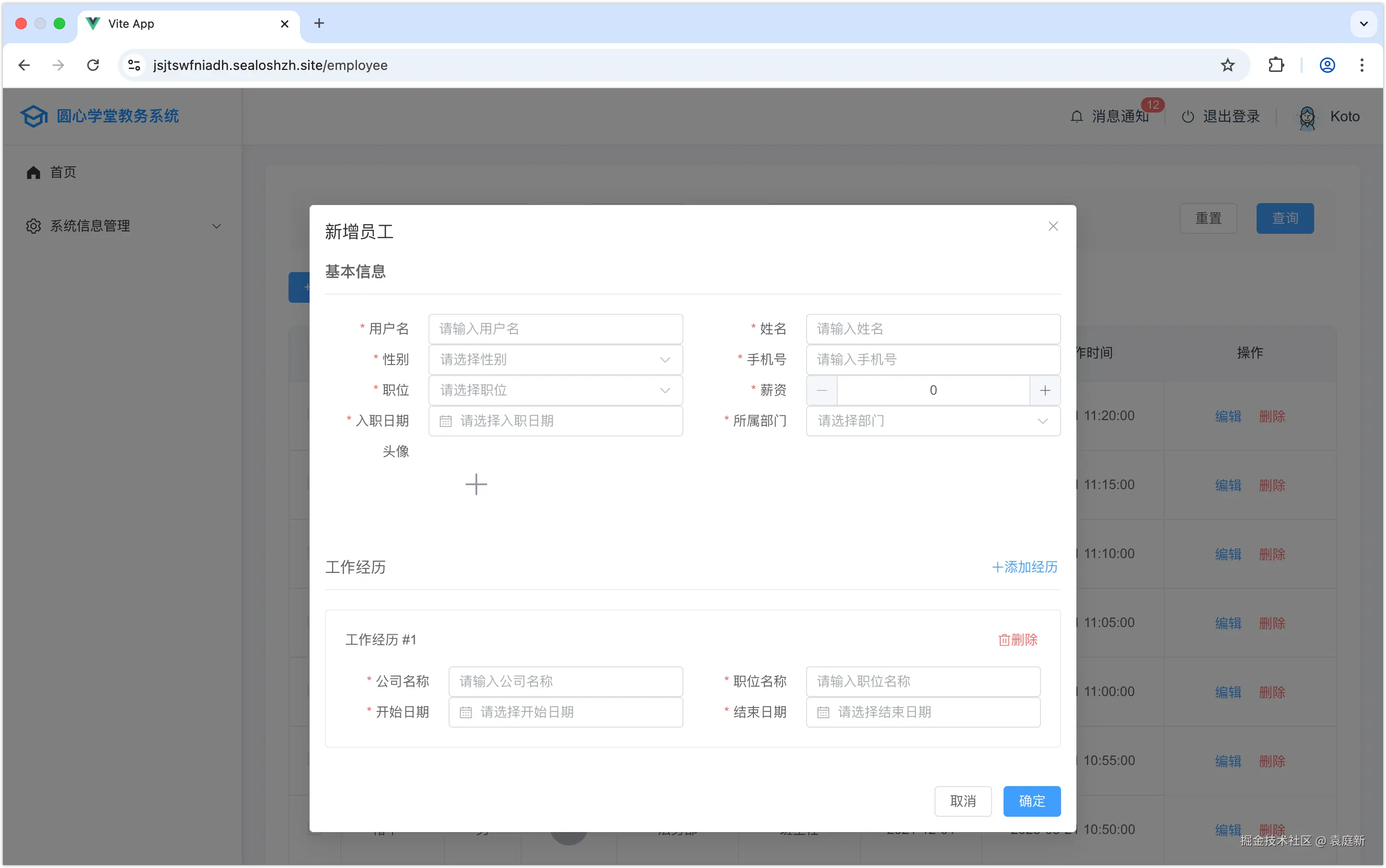Click the 确定 button
The height and width of the screenshot is (868, 1386).
[x=1032, y=801]
